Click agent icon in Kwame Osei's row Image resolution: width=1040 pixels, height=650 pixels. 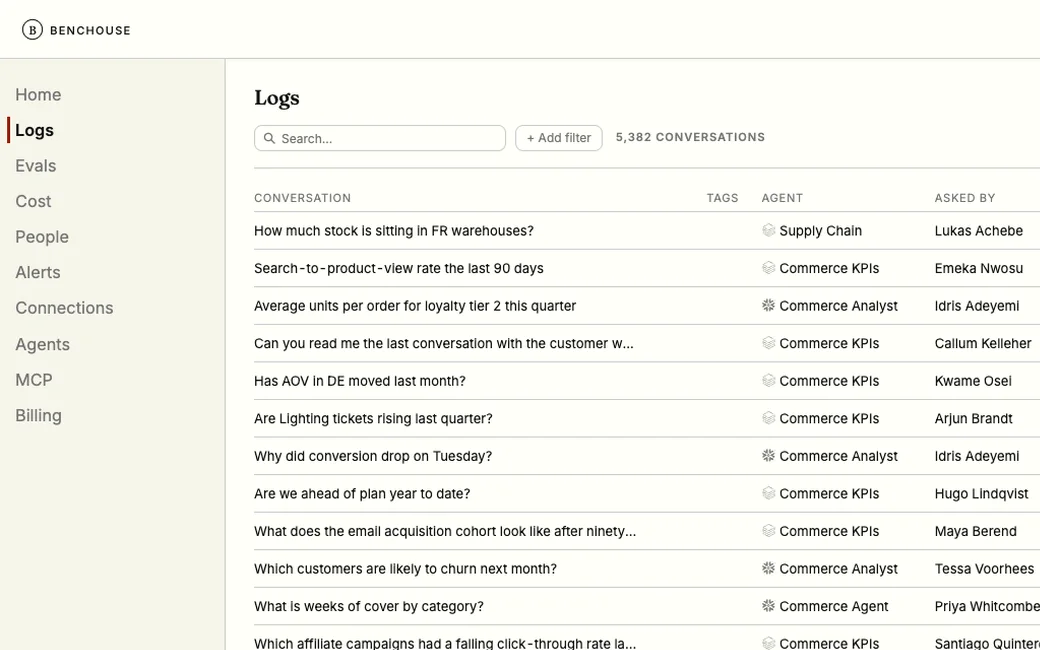point(768,381)
